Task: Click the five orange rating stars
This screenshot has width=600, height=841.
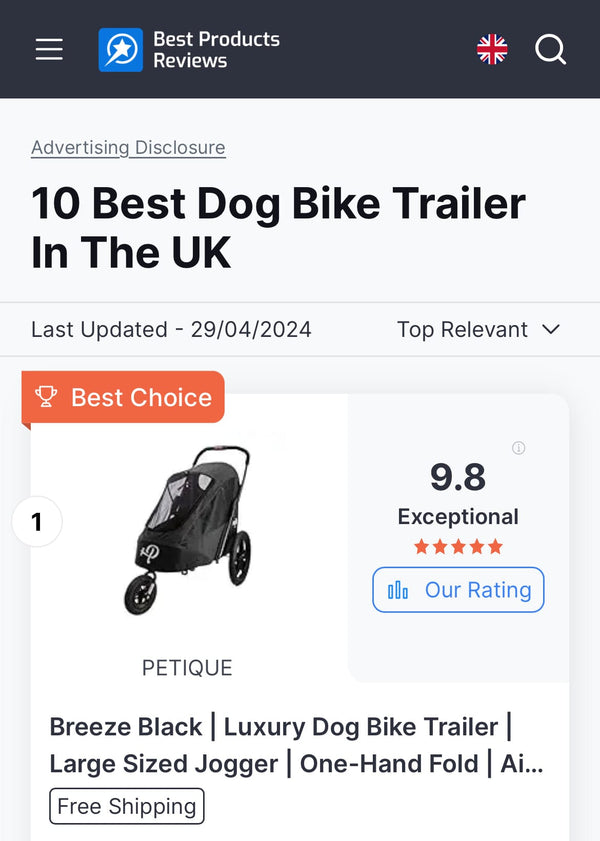Action: point(458,547)
